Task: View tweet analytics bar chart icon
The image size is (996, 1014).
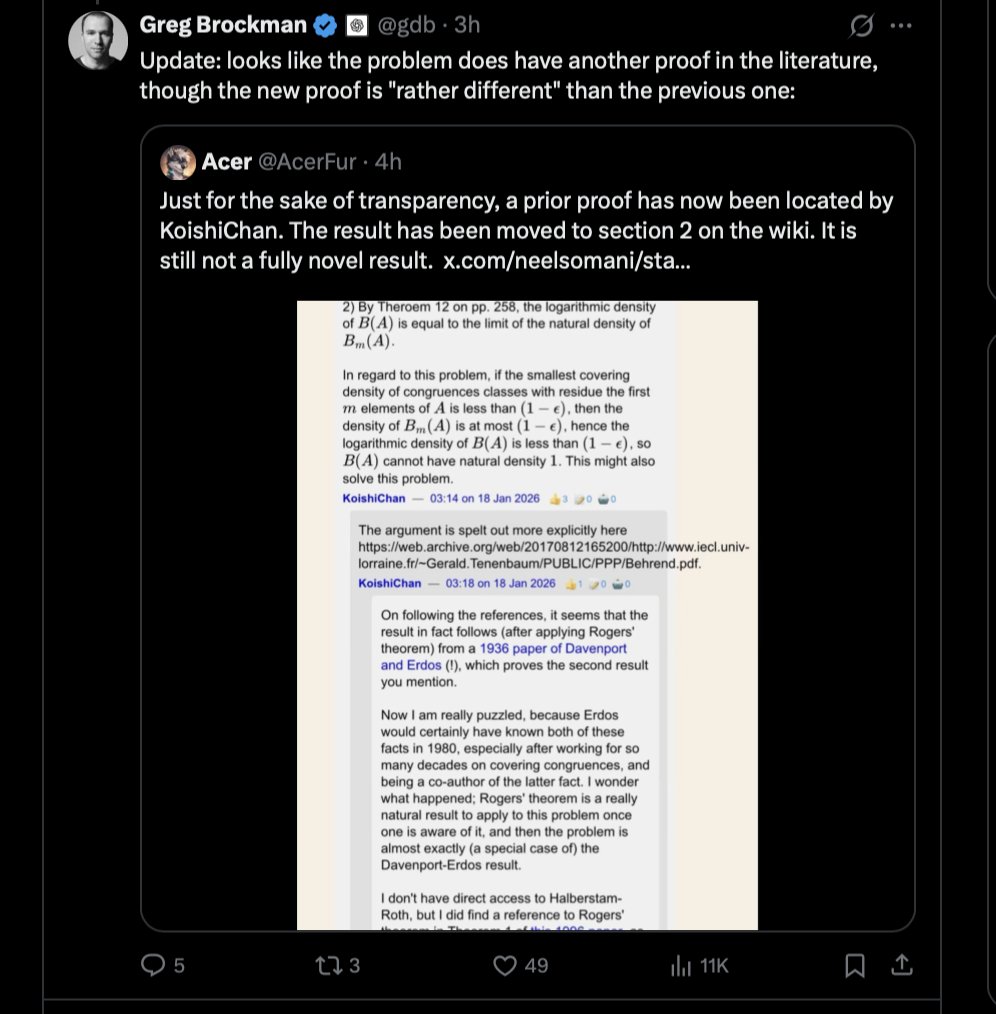Action: [681, 965]
